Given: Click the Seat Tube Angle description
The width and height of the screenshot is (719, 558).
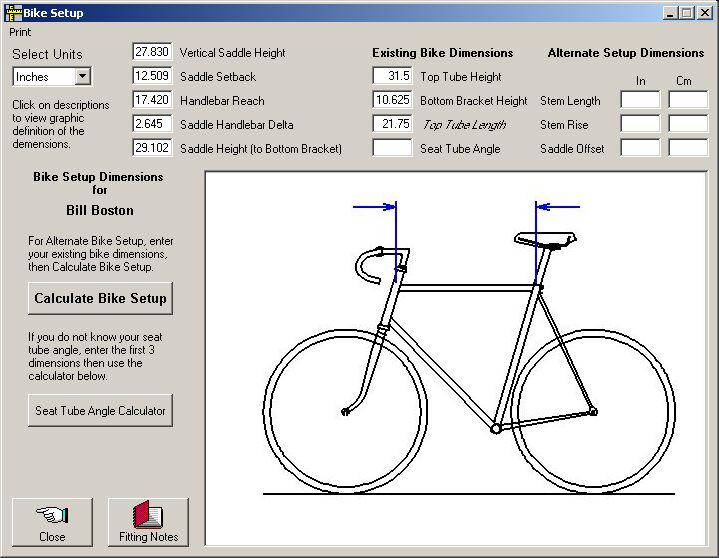Looking at the screenshot, I should click(460, 149).
